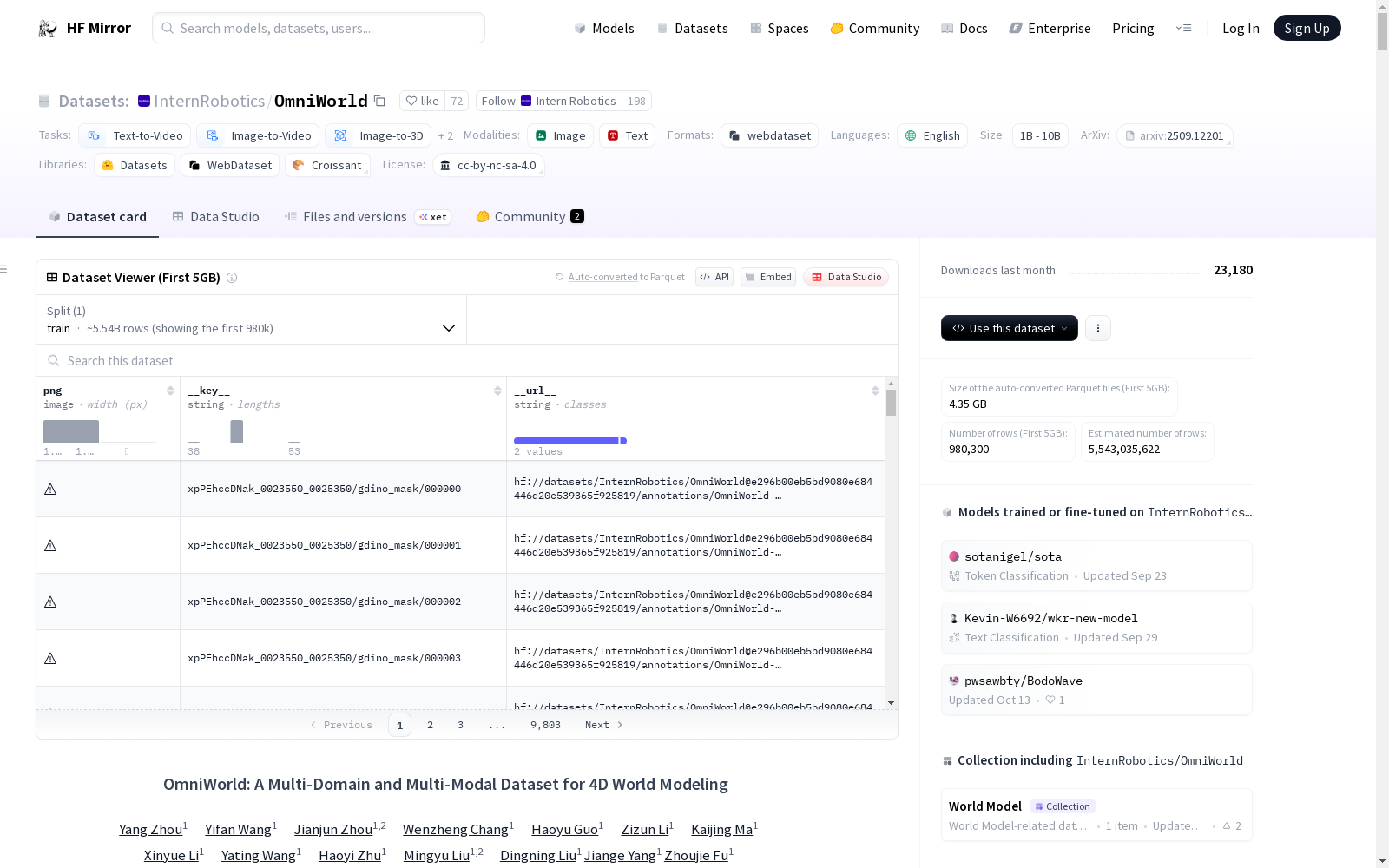Viewport: 1389px width, 868px height.
Task: Click the __key__ lengths histogram tall bar
Action: (236, 431)
